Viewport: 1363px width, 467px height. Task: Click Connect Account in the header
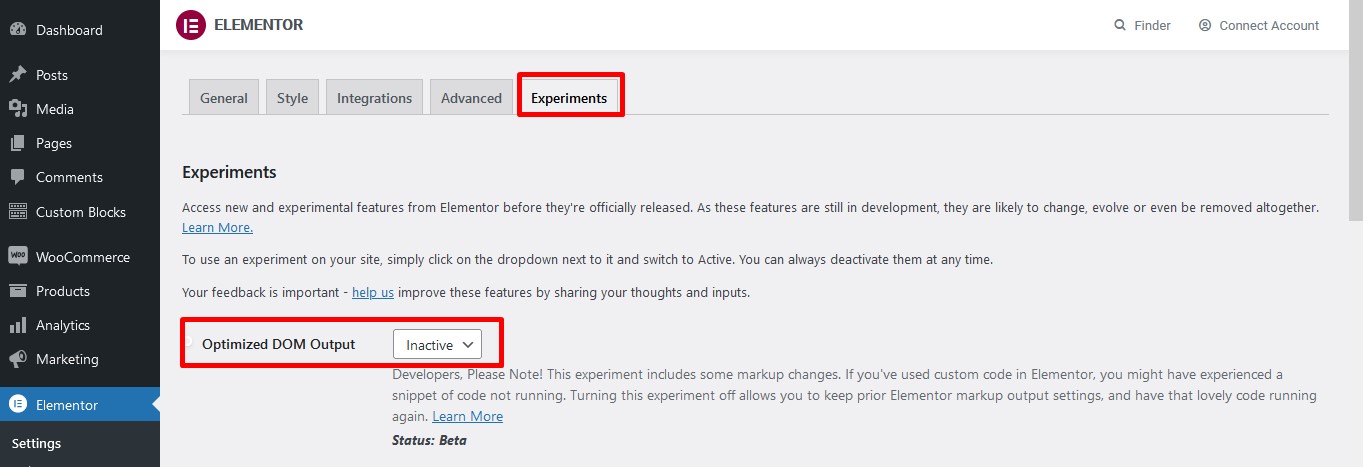click(x=1268, y=25)
